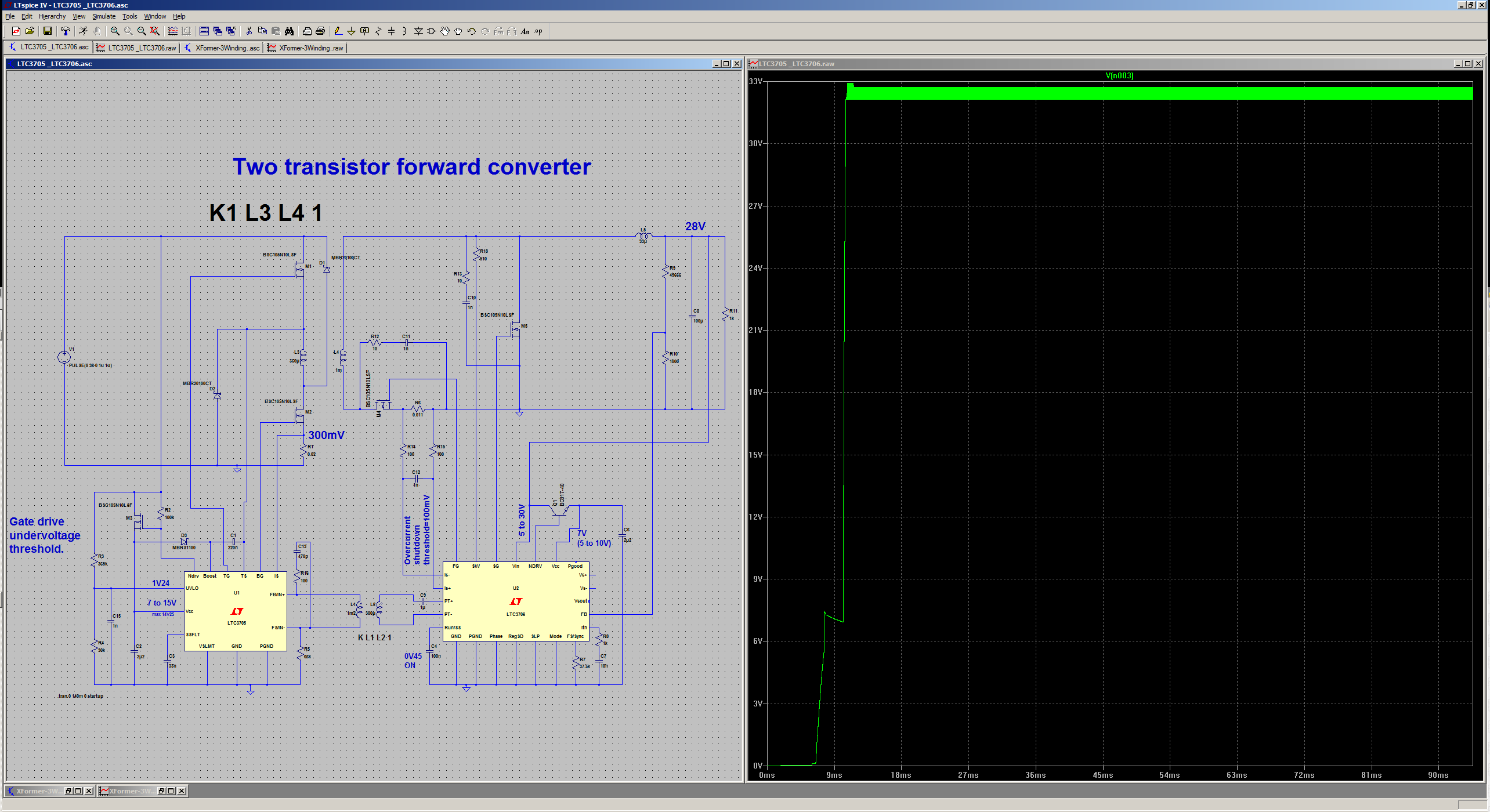Image resolution: width=1490 pixels, height=812 pixels.
Task: Open the Control Panel hammer icon
Action: 65,31
